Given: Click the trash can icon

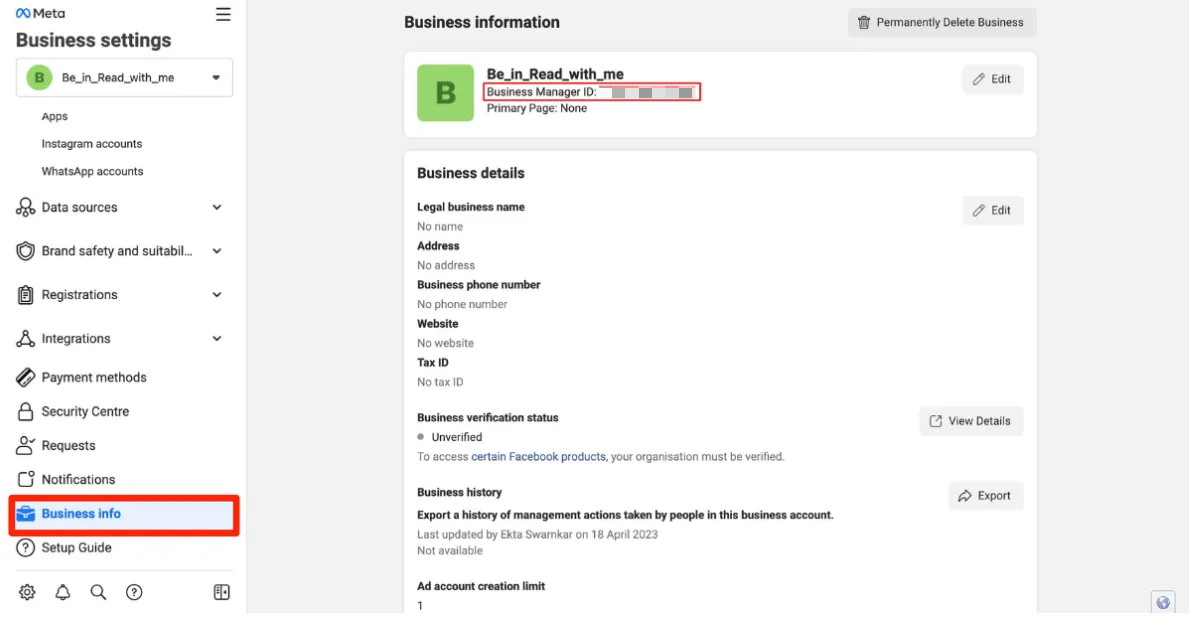Looking at the screenshot, I should 864,23.
